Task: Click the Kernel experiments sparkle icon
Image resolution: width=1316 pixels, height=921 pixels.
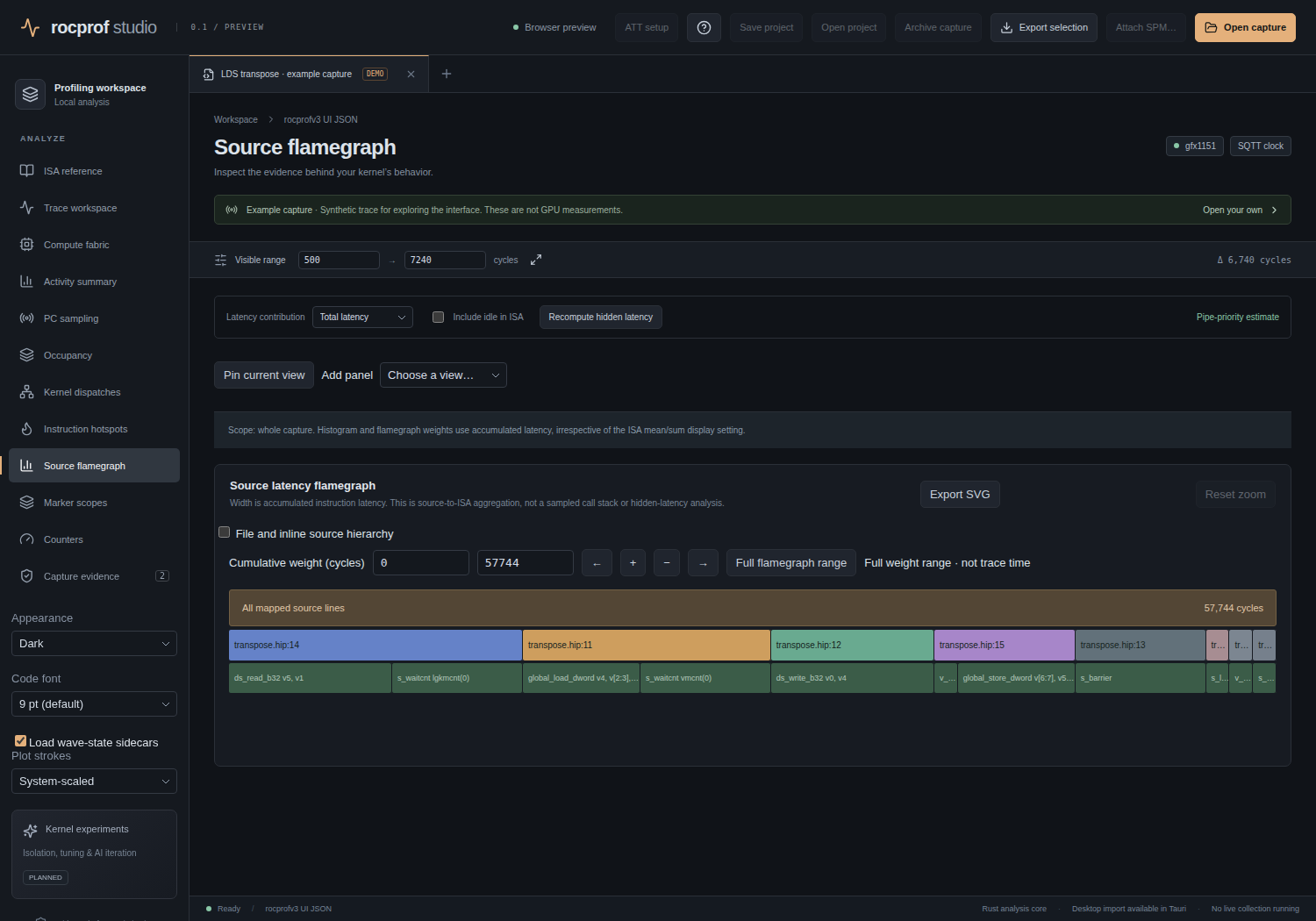Action: [31, 831]
